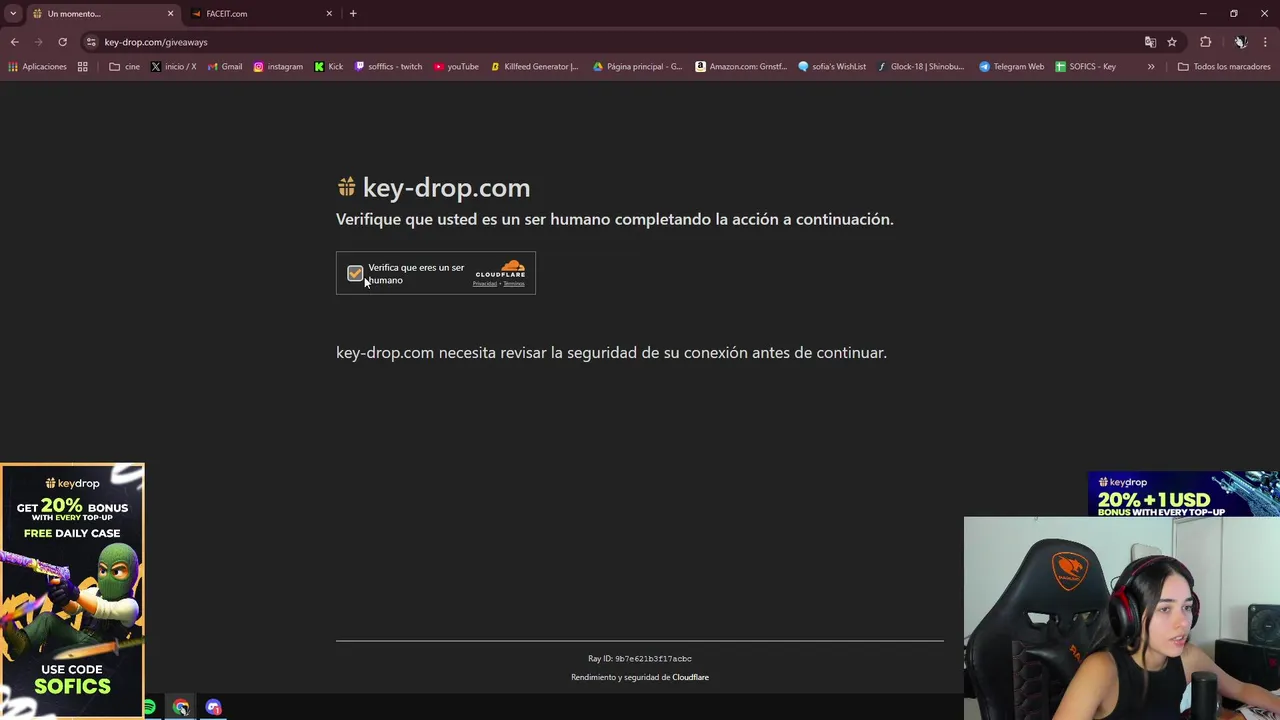Click the tab groups grid icon
This screenshot has height=720, width=1280.
coord(83,67)
